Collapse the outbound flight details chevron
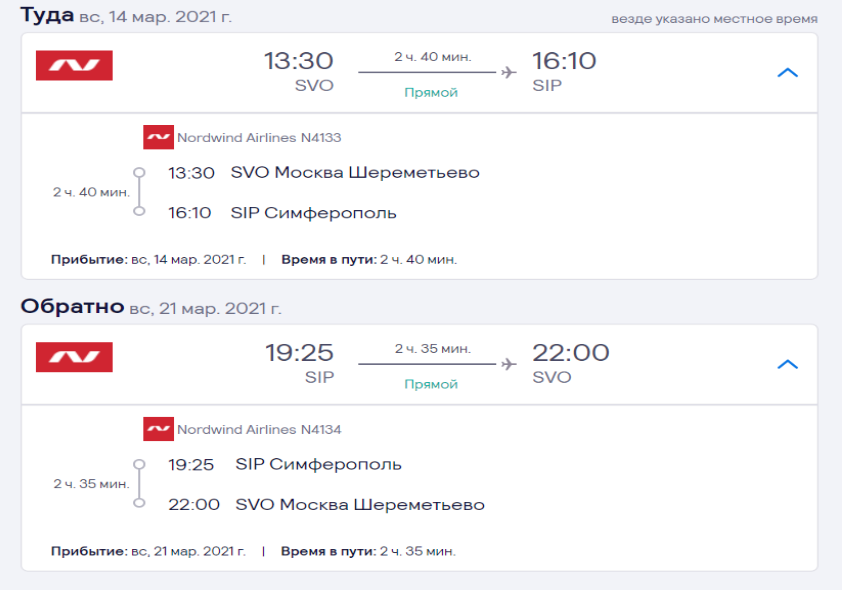The image size is (845, 590). pyautogui.click(x=788, y=73)
